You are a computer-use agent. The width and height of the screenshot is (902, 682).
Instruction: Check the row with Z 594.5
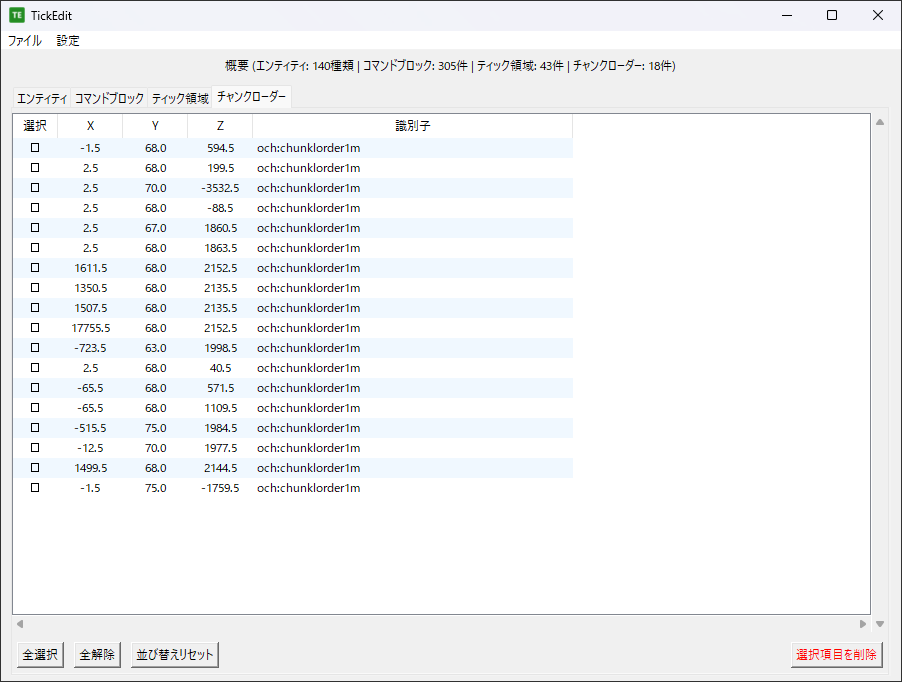tap(35, 148)
